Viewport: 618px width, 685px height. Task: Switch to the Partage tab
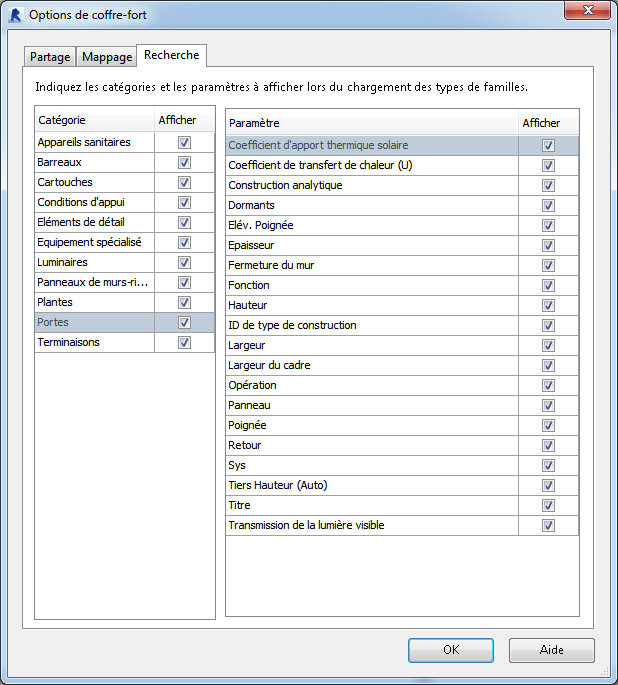(50, 57)
